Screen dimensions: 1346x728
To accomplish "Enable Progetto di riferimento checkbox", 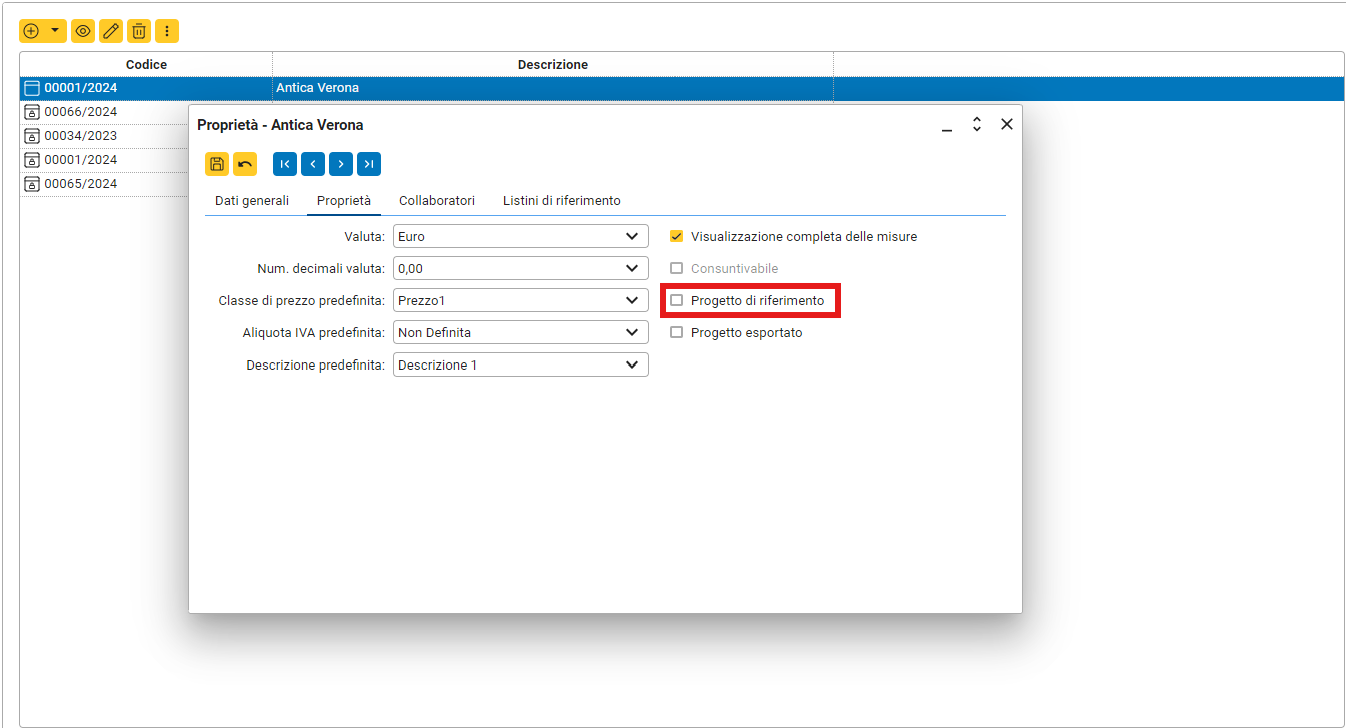I will (x=677, y=301).
